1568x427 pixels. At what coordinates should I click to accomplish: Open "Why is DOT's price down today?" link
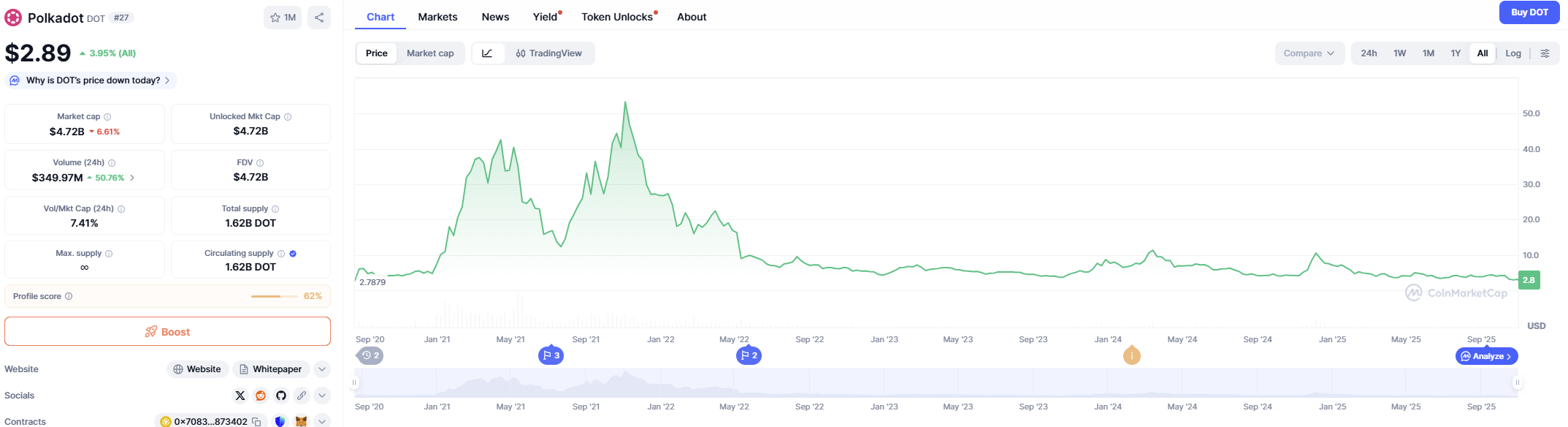(93, 80)
